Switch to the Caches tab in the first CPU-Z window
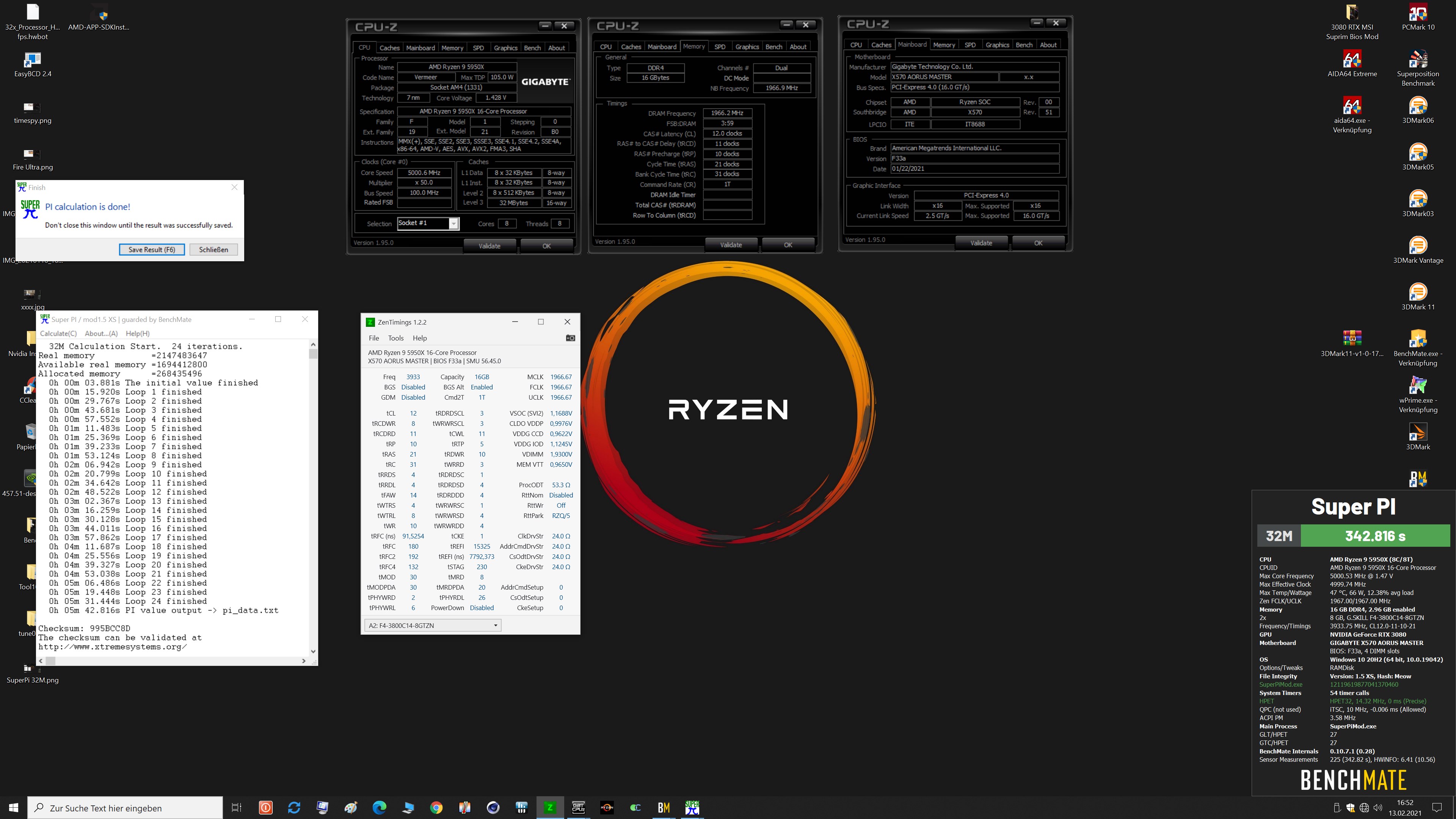This screenshot has height=819, width=1456. point(389,48)
